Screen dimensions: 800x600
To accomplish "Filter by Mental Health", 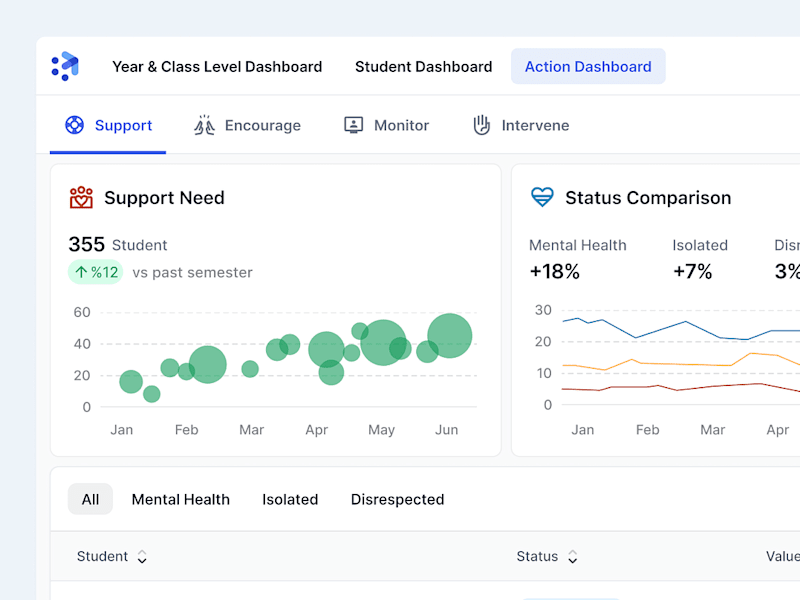I will (181, 499).
